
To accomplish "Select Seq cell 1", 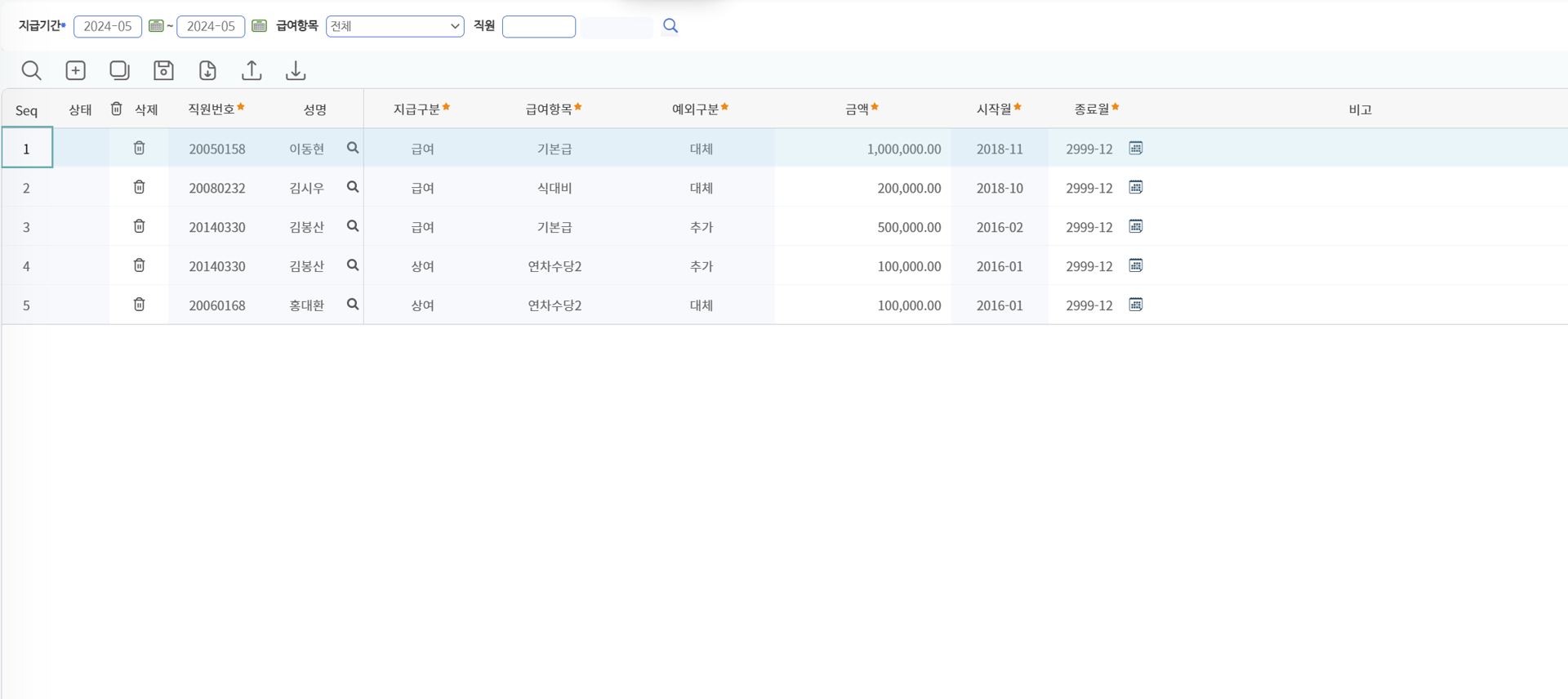I will coord(27,148).
